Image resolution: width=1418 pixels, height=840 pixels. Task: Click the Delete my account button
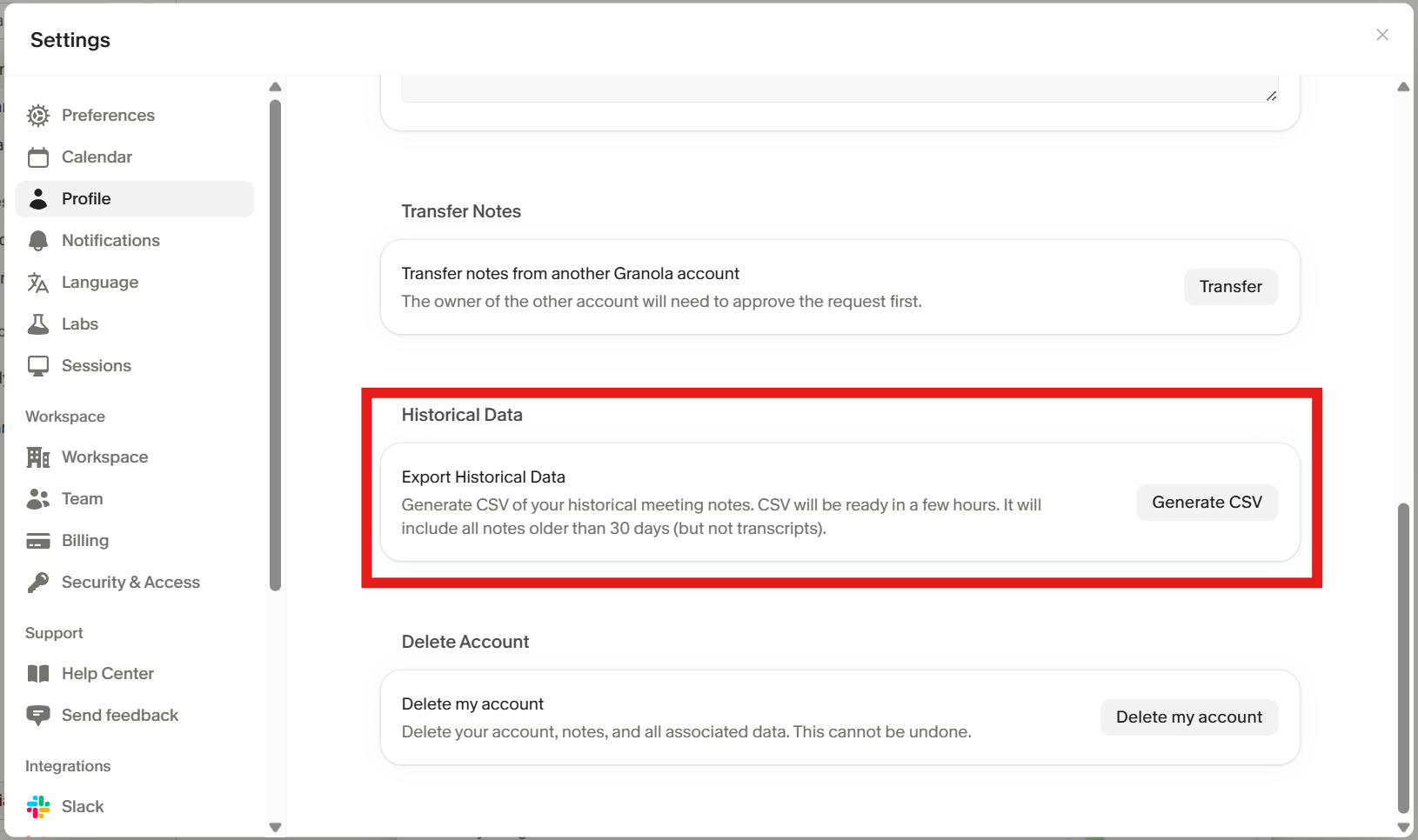coord(1188,717)
